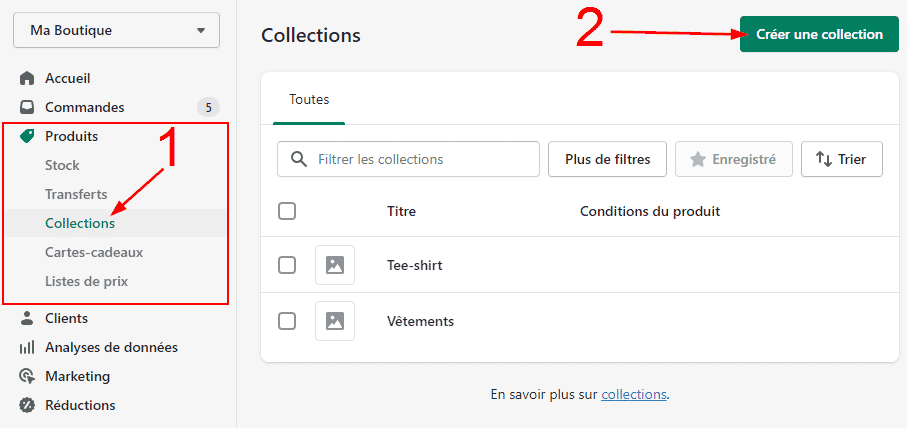The height and width of the screenshot is (428, 907).
Task: Check the Vêtements collection checkbox
Action: (x=287, y=321)
